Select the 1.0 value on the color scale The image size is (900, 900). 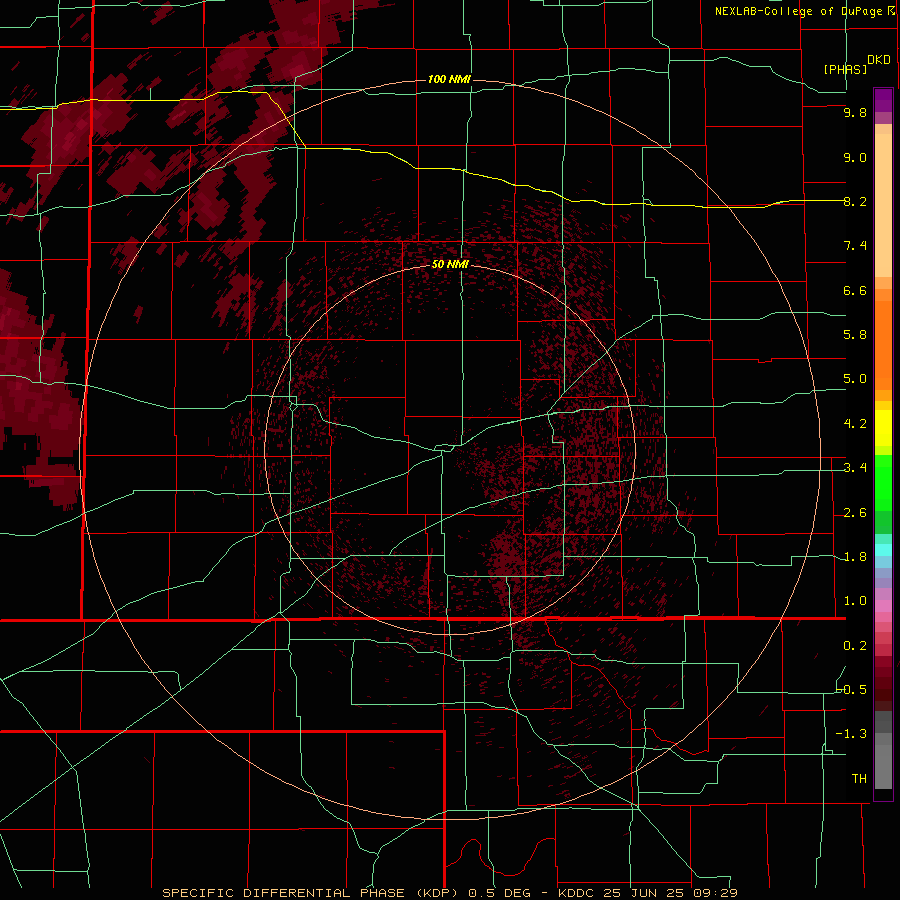(x=855, y=601)
